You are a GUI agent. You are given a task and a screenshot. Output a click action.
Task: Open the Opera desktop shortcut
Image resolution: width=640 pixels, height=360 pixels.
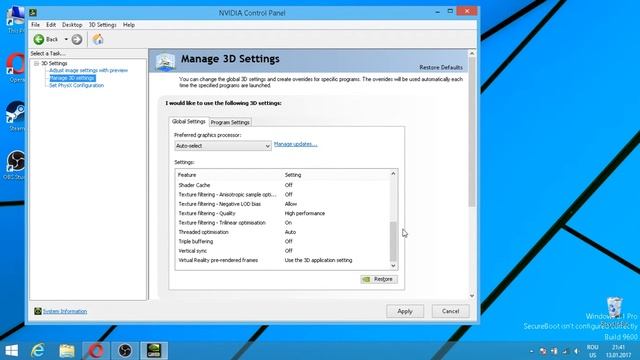(16, 67)
